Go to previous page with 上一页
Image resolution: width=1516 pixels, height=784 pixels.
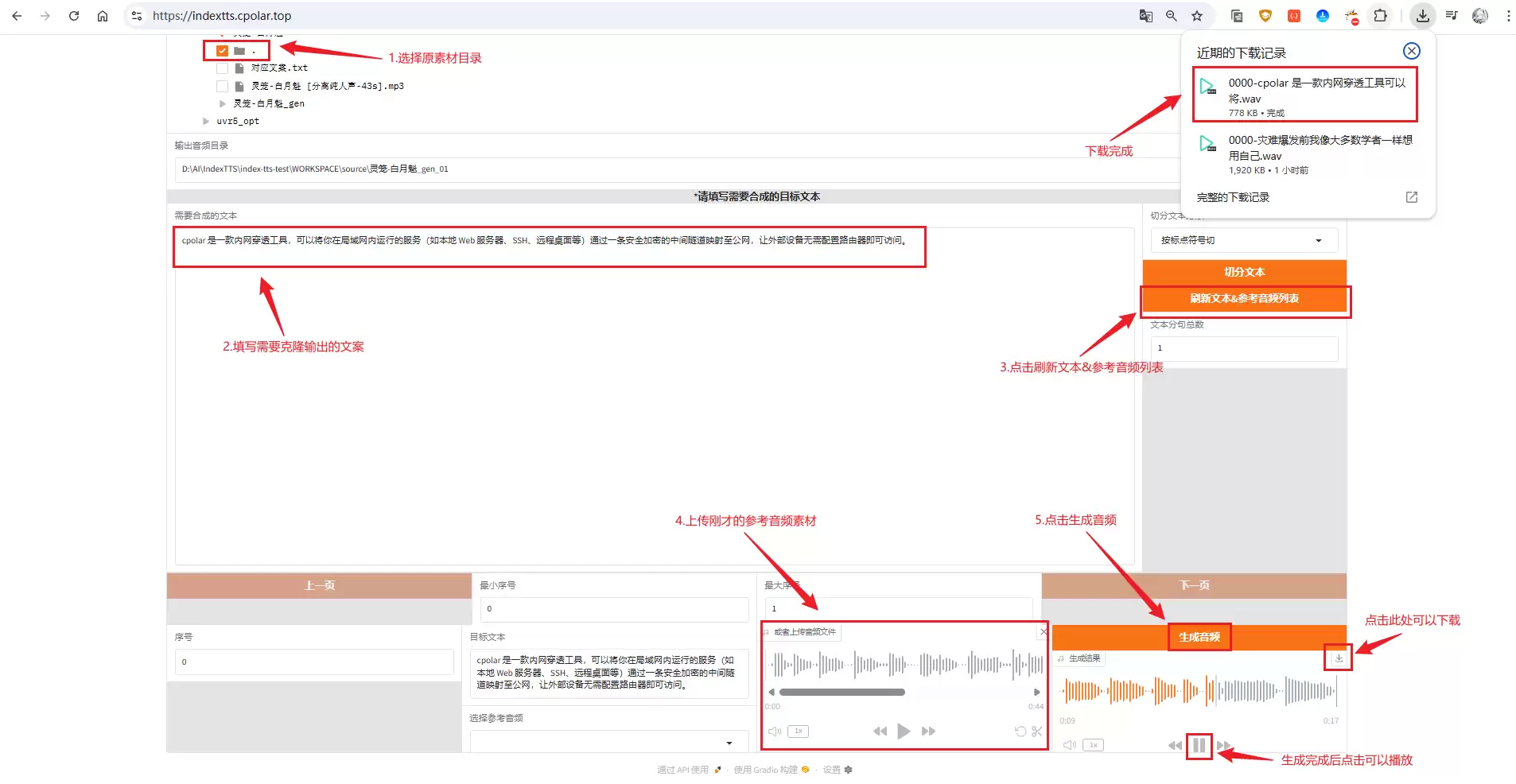pyautogui.click(x=319, y=585)
